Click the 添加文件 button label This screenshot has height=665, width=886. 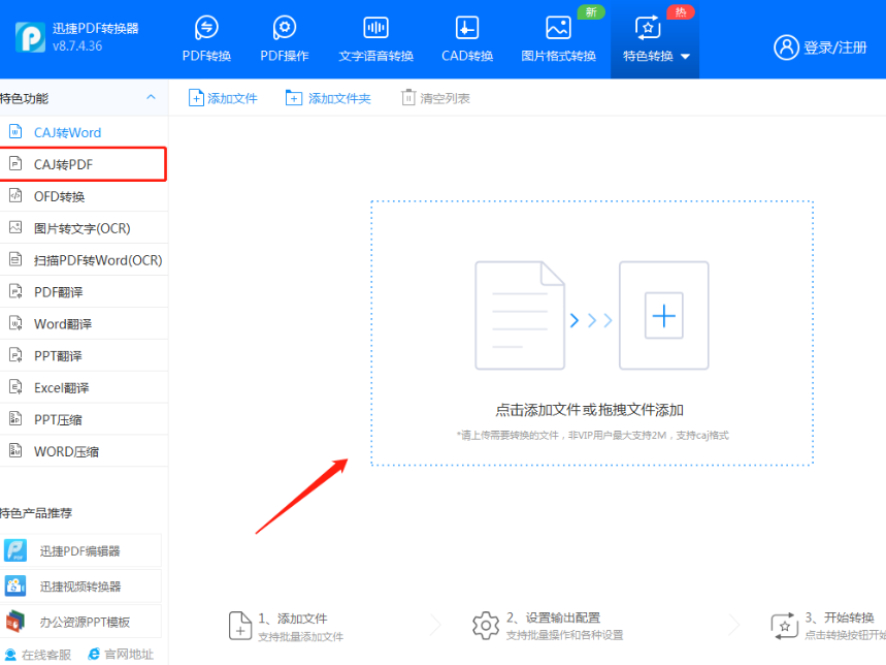pos(232,98)
